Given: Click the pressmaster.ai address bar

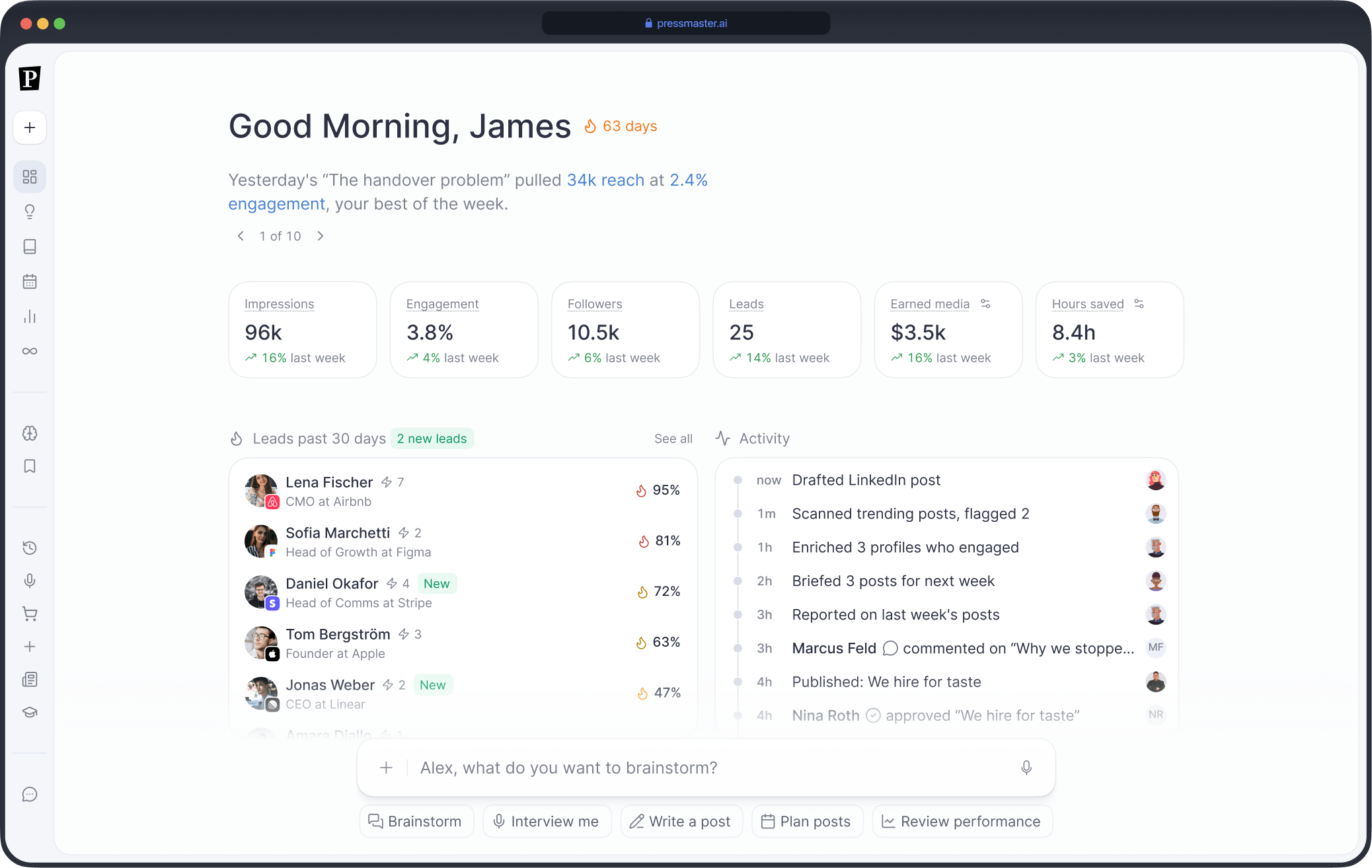Looking at the screenshot, I should pos(686,23).
